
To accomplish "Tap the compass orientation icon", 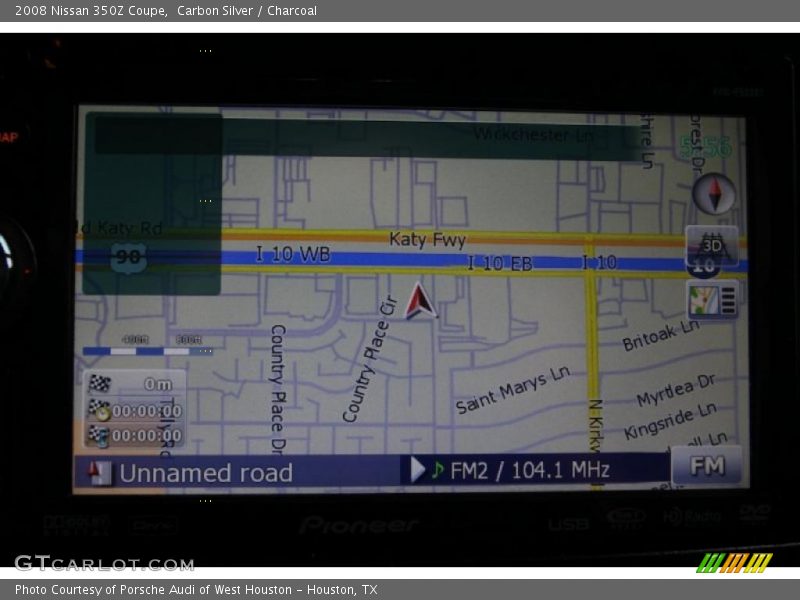I will pos(714,194).
